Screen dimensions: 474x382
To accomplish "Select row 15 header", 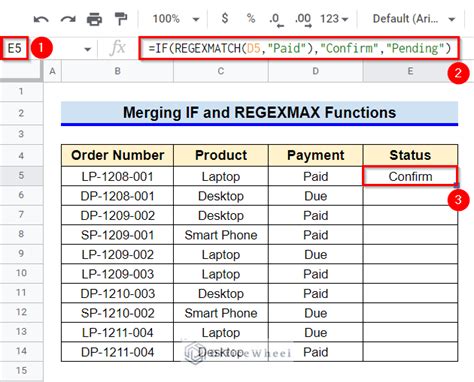I will pyautogui.click(x=21, y=371).
